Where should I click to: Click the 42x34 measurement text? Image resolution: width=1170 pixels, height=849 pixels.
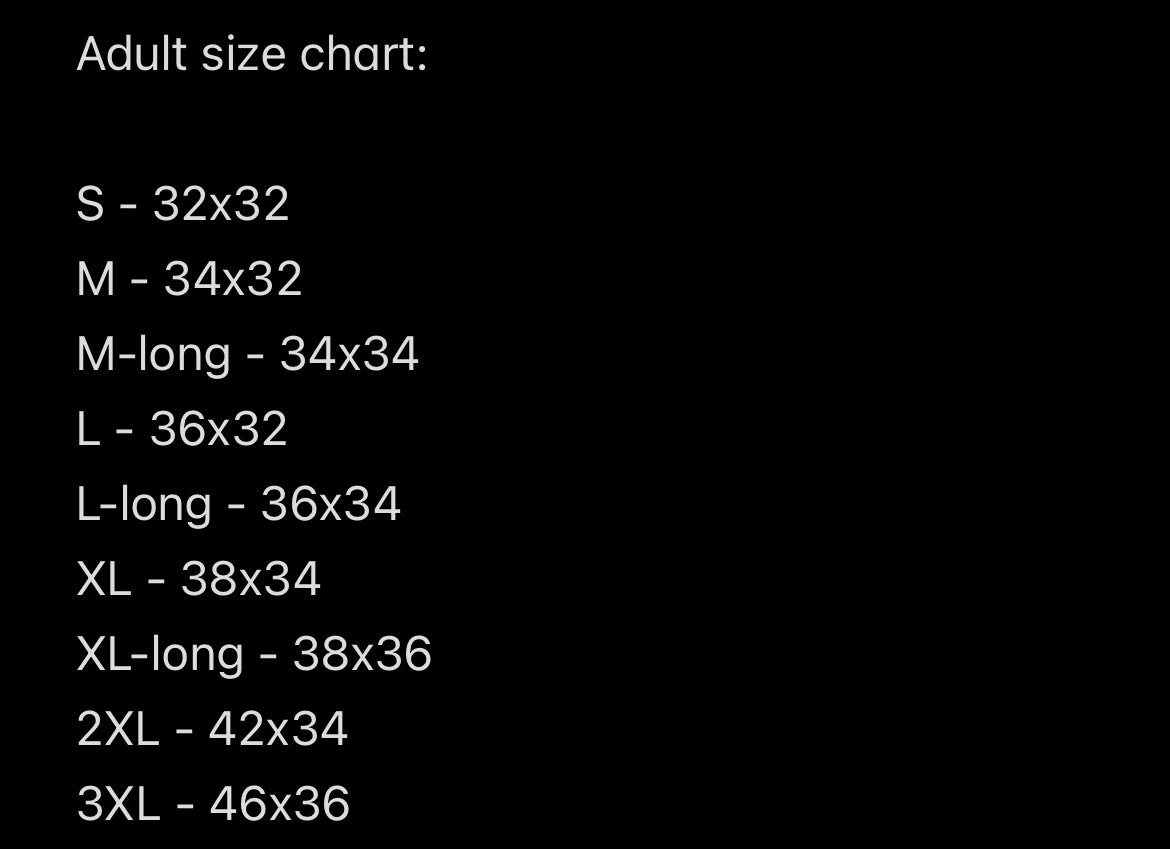278,729
